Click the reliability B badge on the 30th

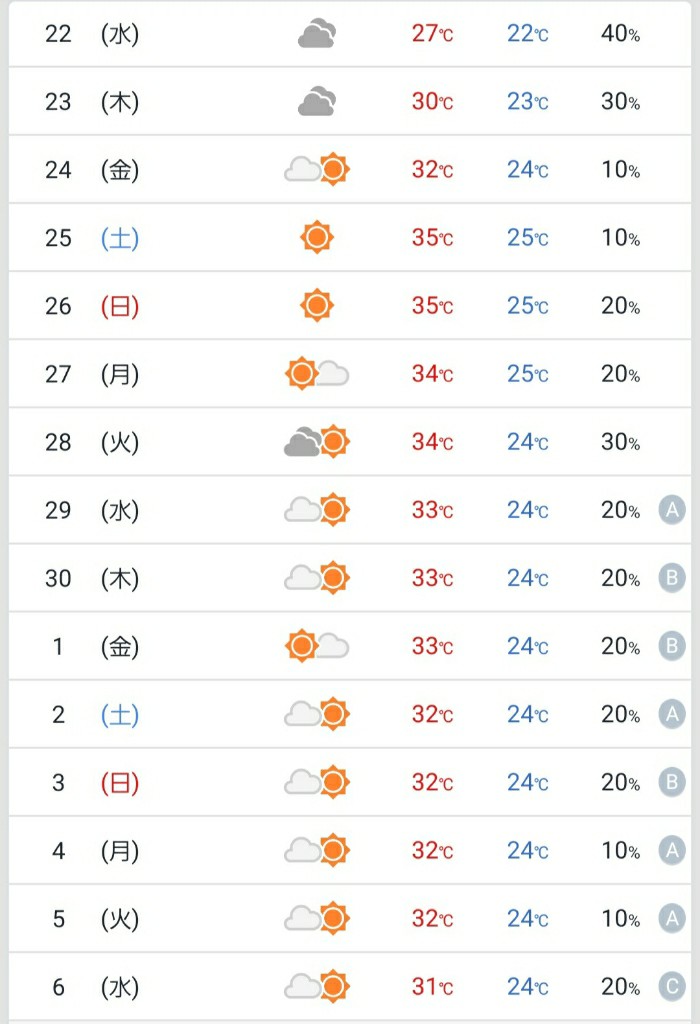(672, 578)
